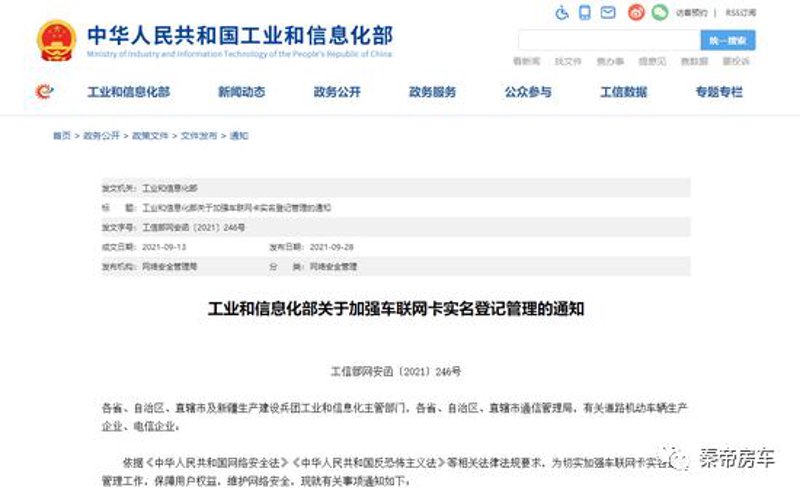Open the 政务公开 nav menu
This screenshot has width=800, height=494.
pyautogui.click(x=337, y=92)
